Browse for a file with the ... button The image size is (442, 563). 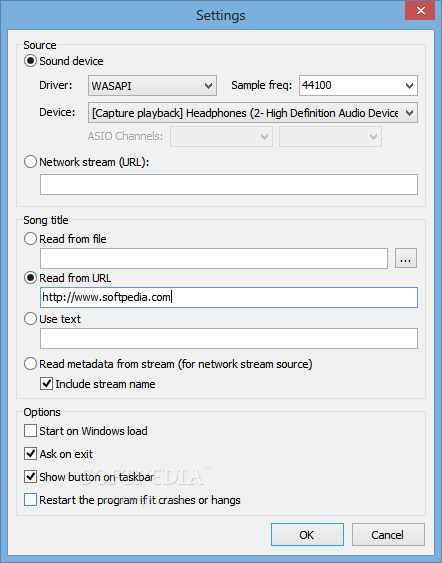coord(406,258)
